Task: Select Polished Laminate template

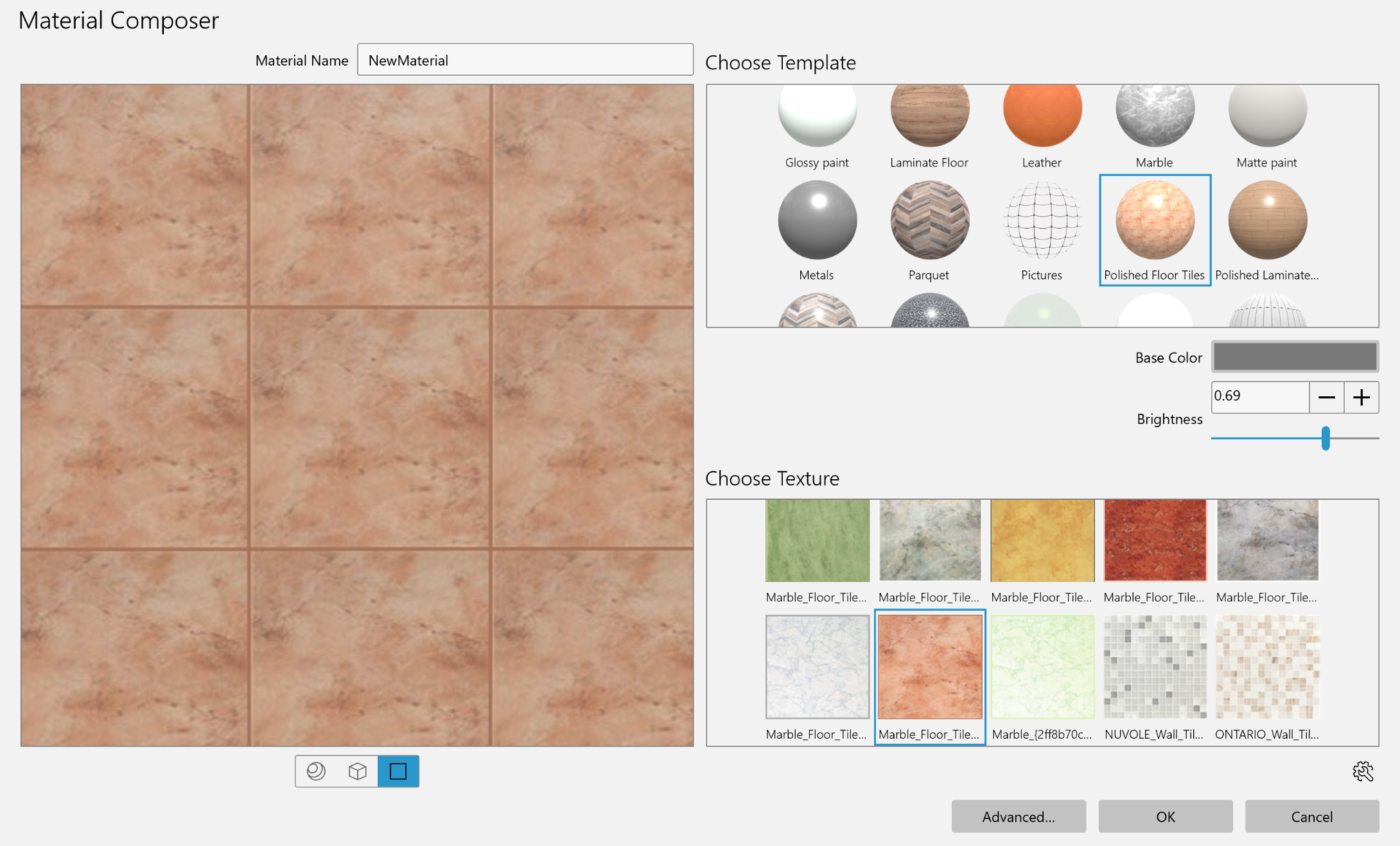Action: (x=1267, y=220)
